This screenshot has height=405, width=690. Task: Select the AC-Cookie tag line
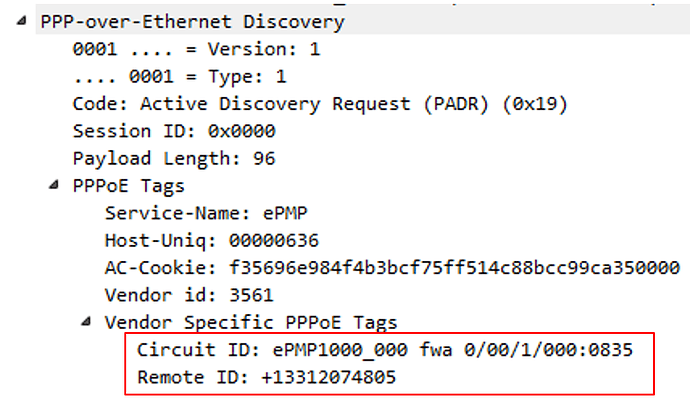point(392,268)
